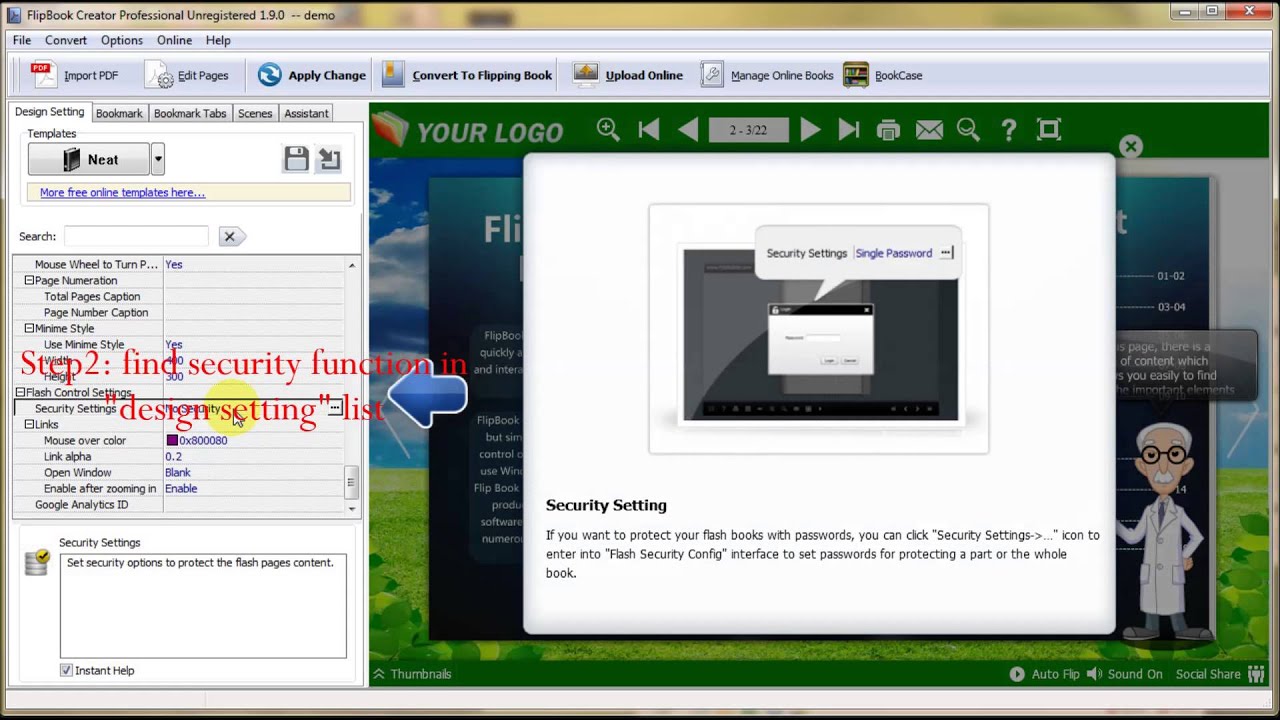The width and height of the screenshot is (1280, 720).
Task: Open the Online menu
Action: 174,40
